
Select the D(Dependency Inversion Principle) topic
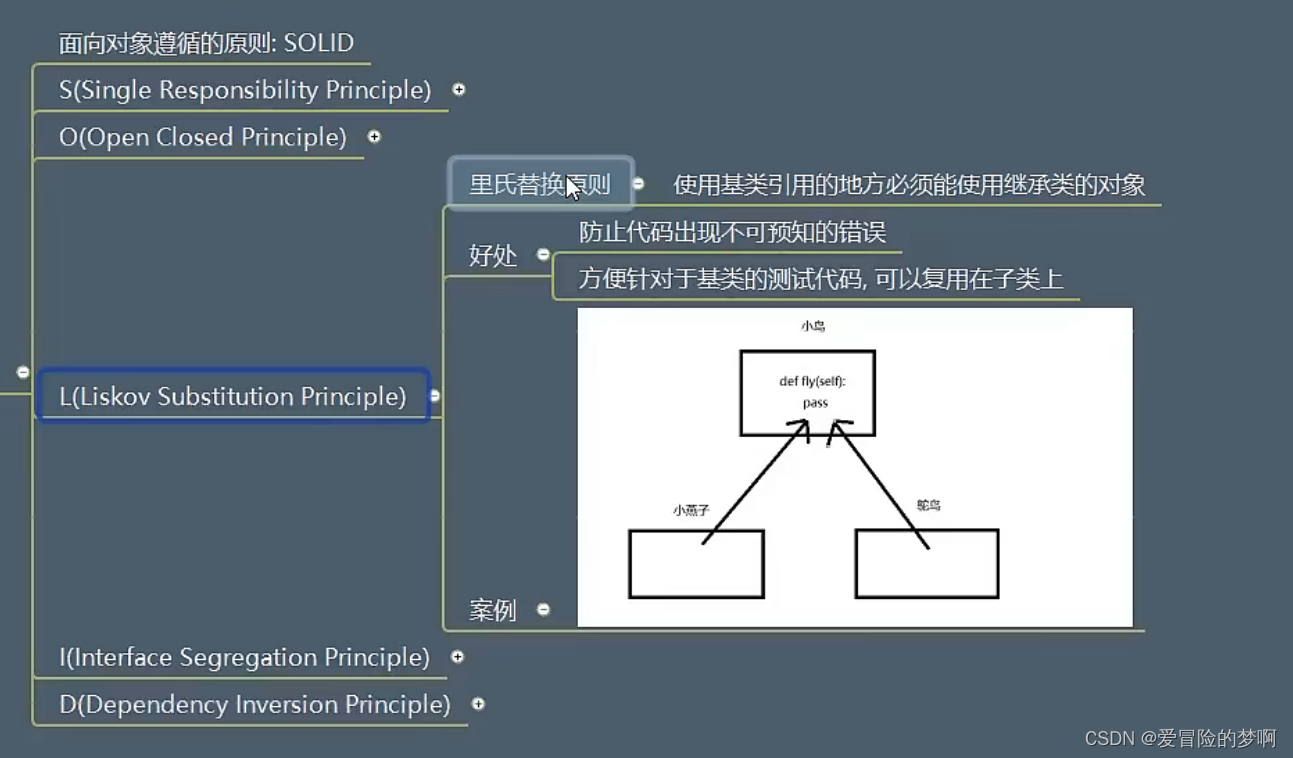pyautogui.click(x=255, y=704)
